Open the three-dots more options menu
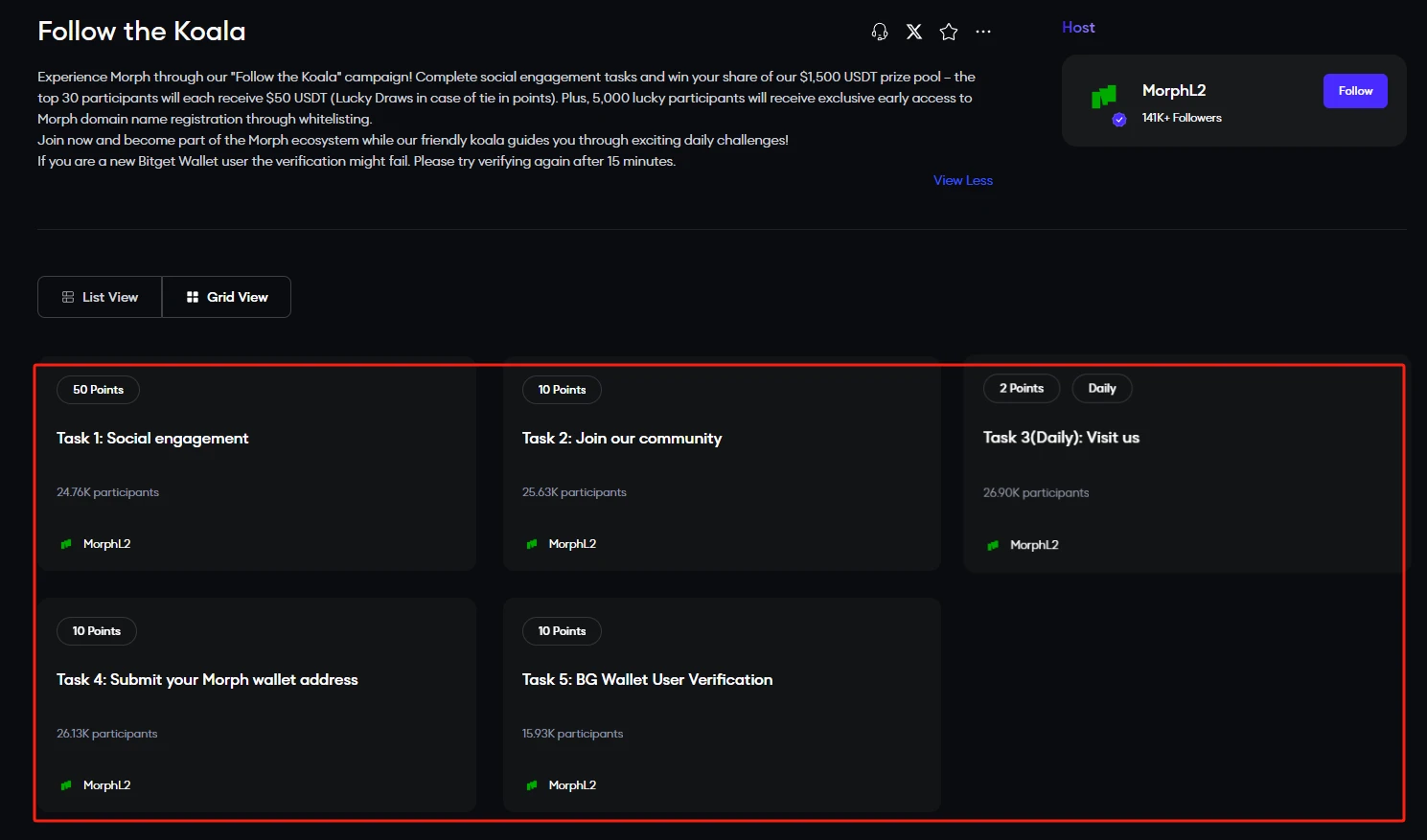Viewport: 1427px width, 840px height. (983, 32)
